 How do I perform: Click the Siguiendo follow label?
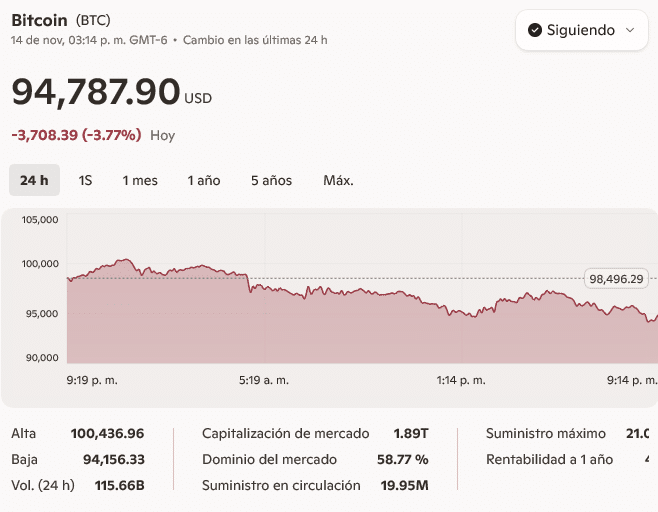(580, 30)
